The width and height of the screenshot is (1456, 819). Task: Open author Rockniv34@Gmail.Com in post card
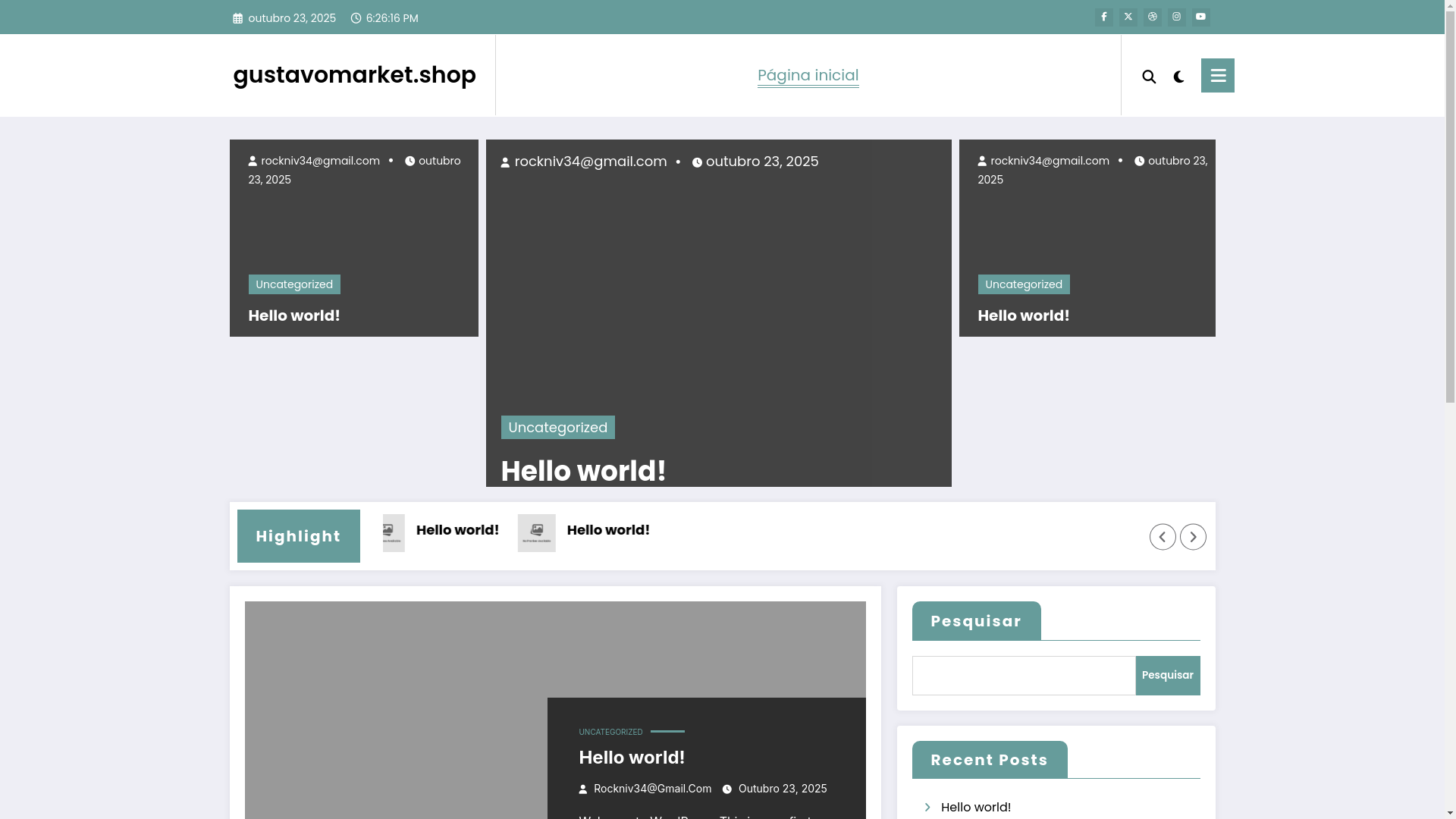(651, 789)
